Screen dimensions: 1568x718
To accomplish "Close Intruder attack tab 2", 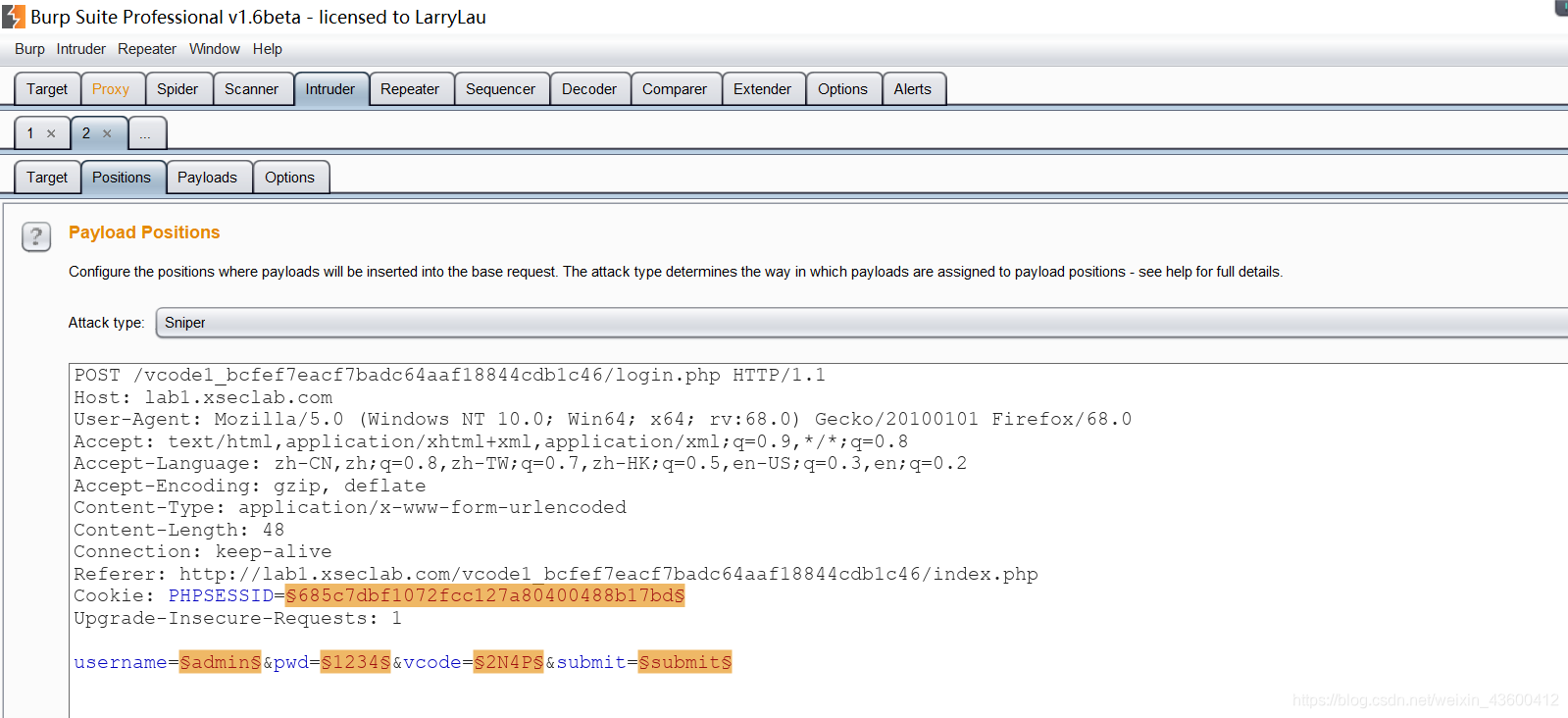I will 107,133.
